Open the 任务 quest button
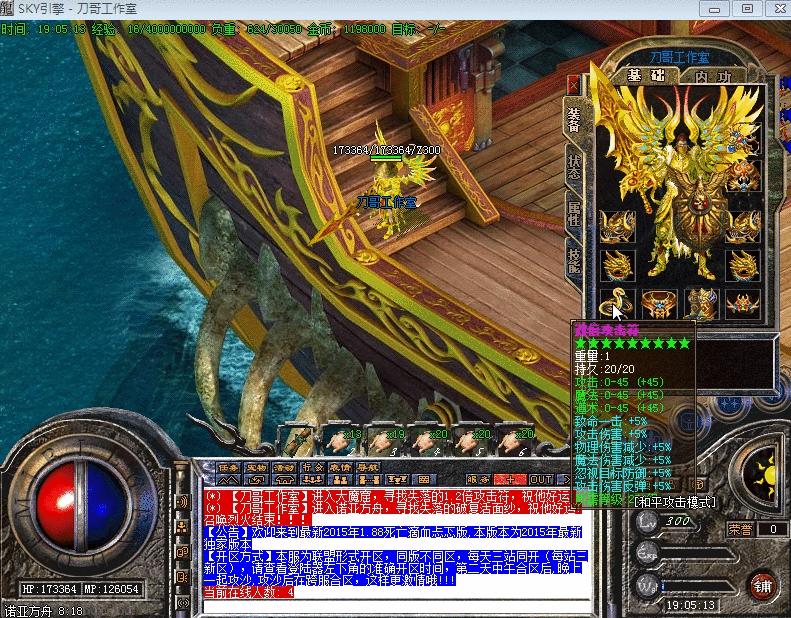The width and height of the screenshot is (791, 618). (x=229, y=468)
